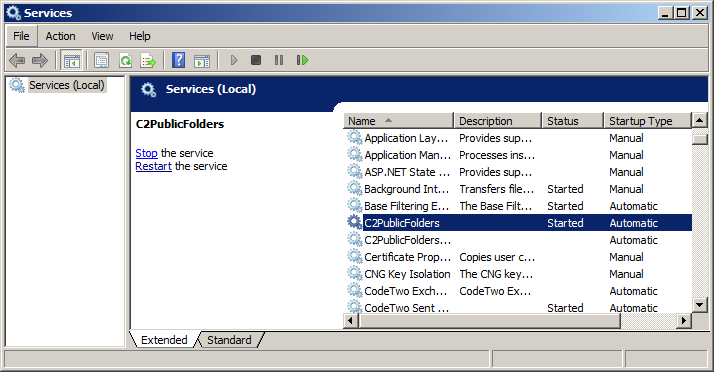Click 'Copies user c...' description cell

pyautogui.click(x=497, y=257)
